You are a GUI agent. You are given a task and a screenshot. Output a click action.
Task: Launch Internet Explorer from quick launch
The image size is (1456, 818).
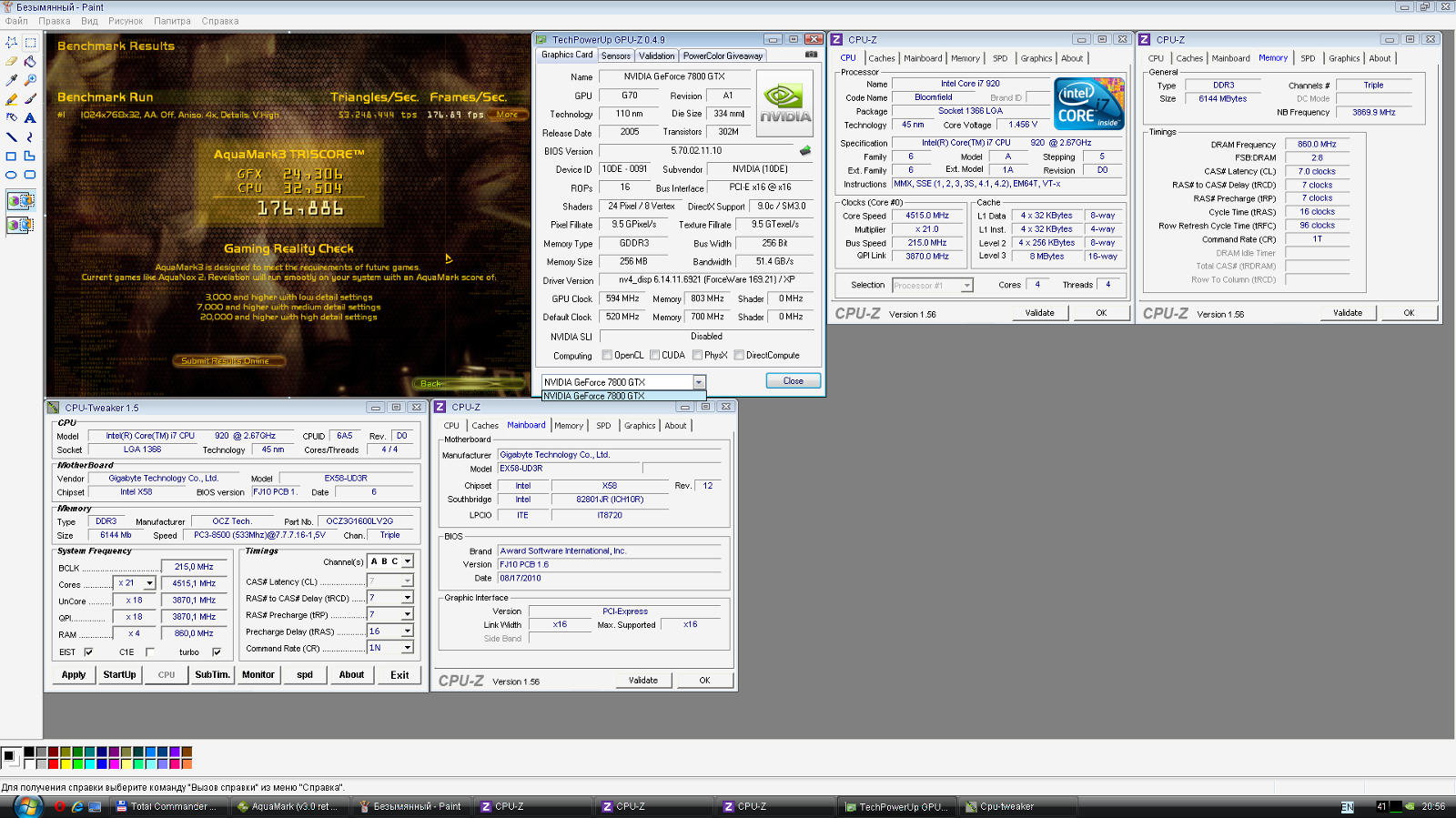[77, 806]
